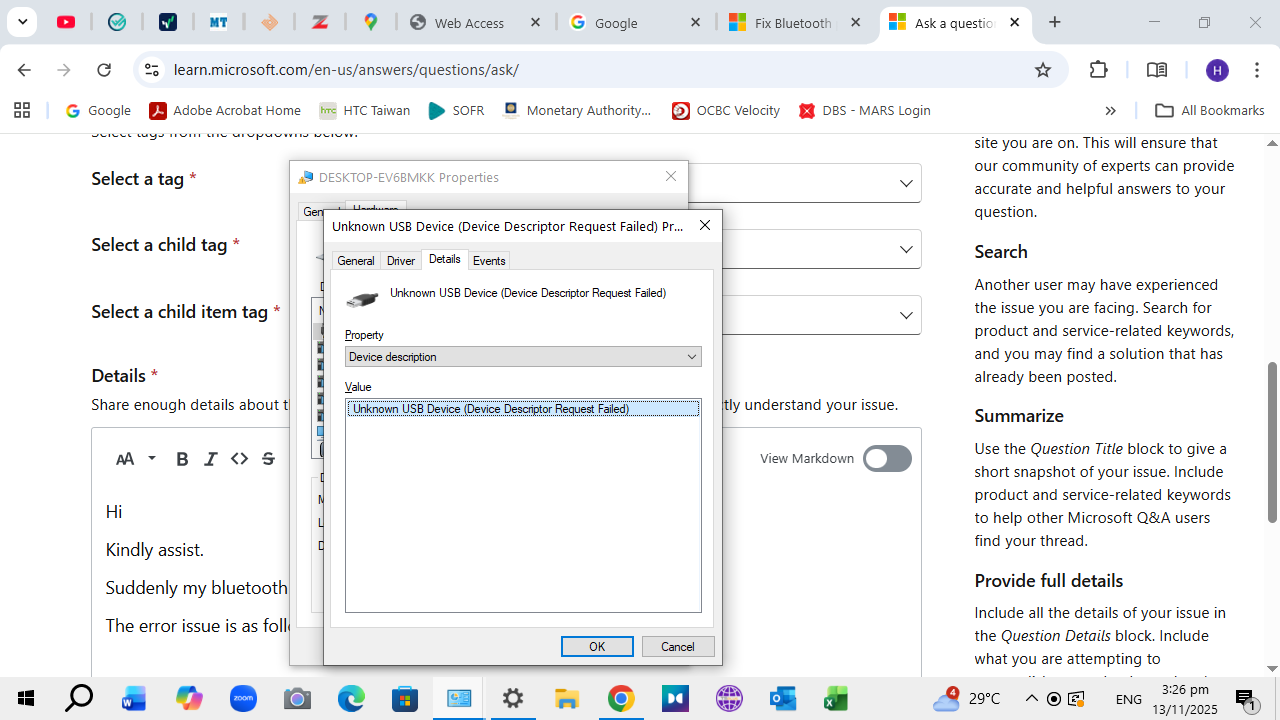
Task: Toggle bold formatting in the Details editor
Action: point(182,459)
